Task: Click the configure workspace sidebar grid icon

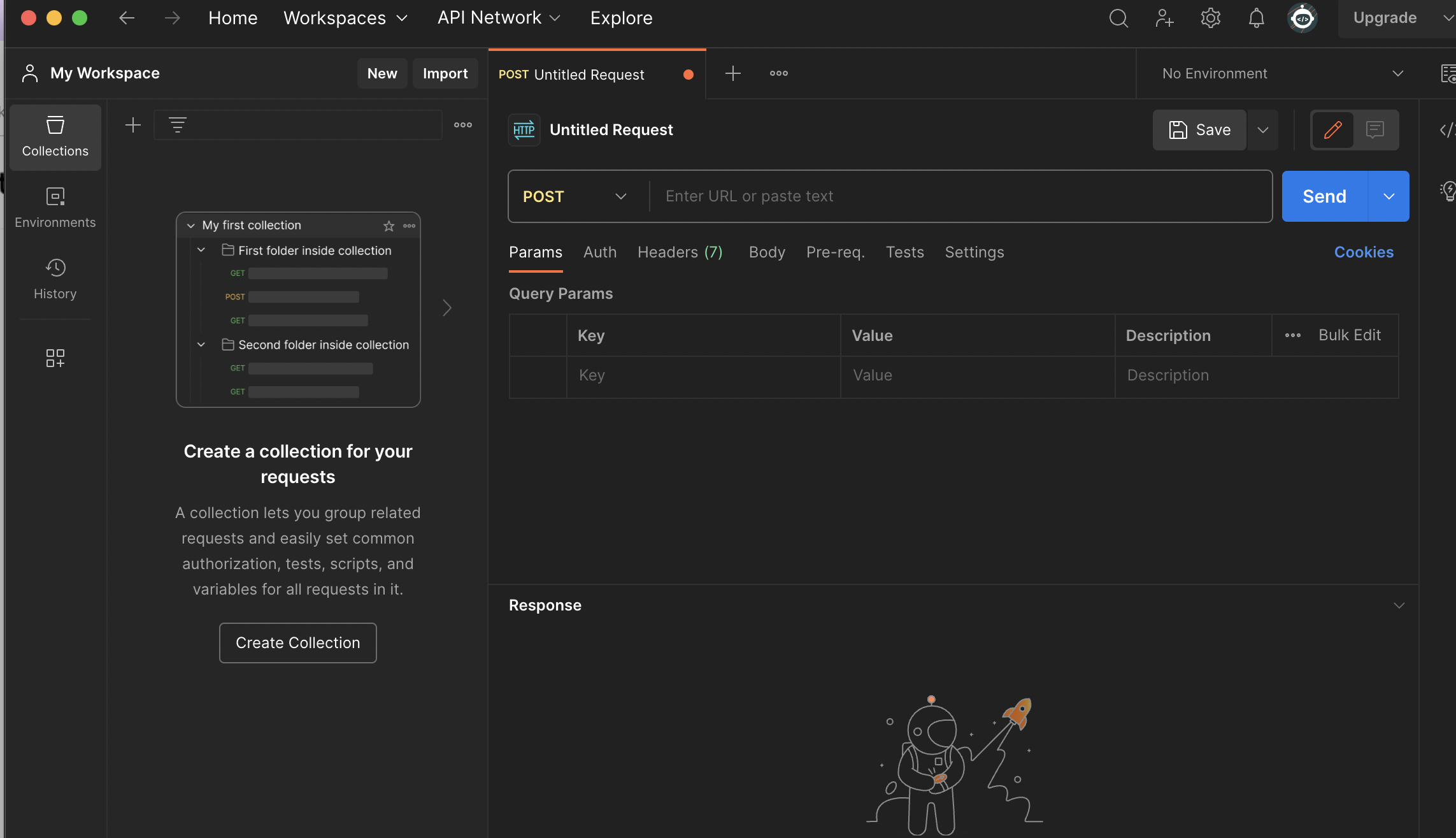Action: pyautogui.click(x=55, y=358)
